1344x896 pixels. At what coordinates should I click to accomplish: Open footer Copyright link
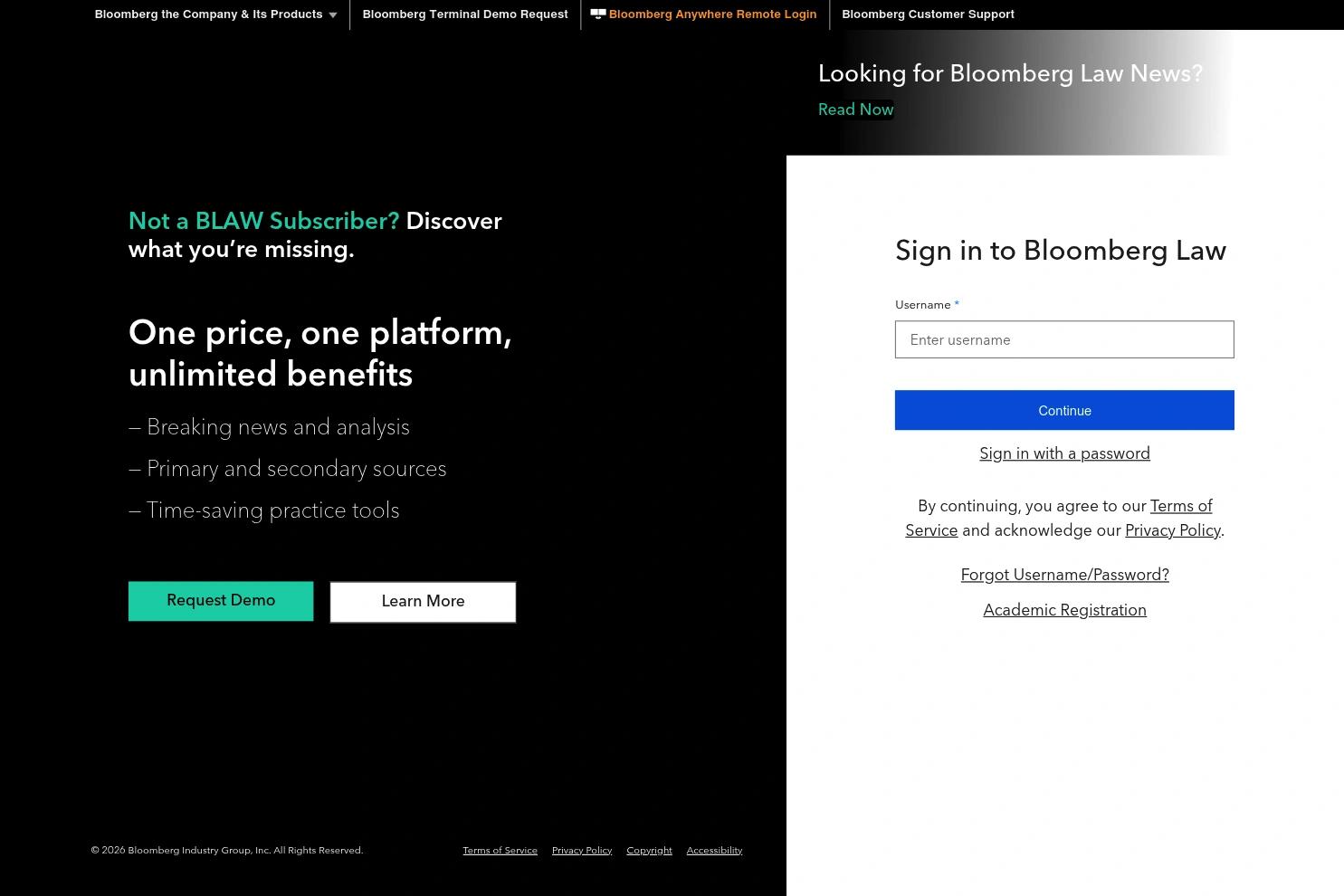pos(649,850)
